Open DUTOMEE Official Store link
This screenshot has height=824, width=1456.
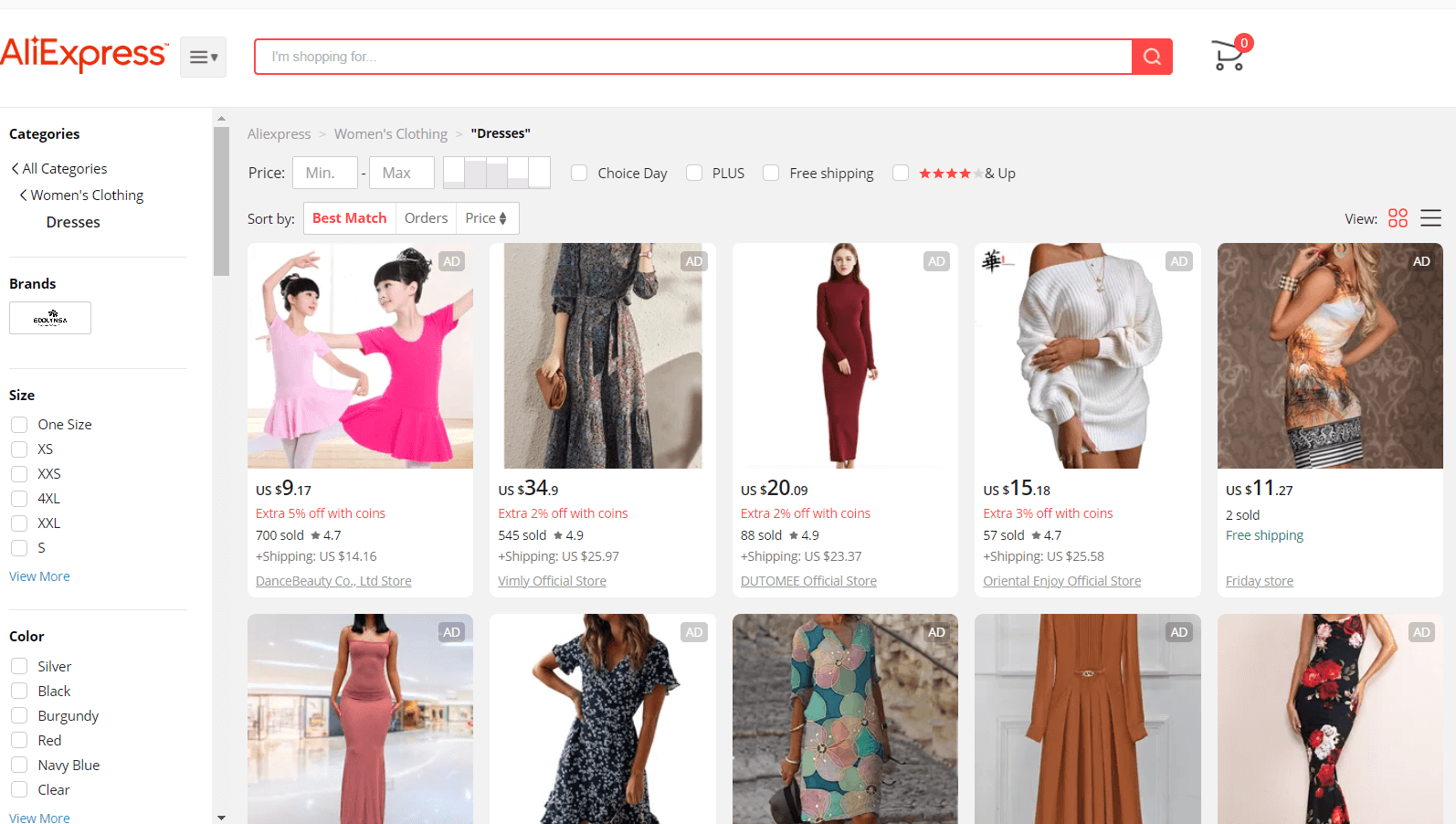[x=808, y=581]
